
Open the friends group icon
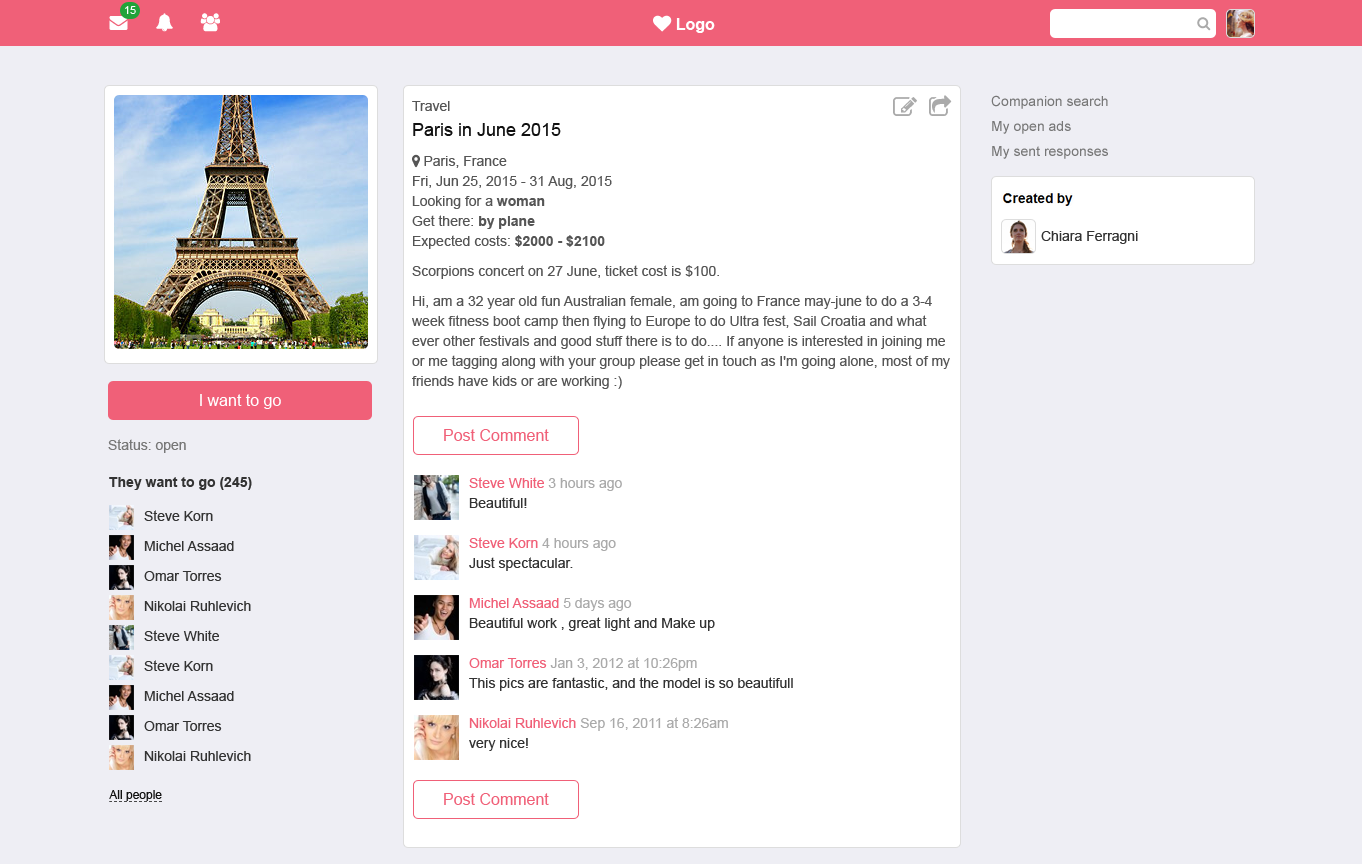tap(210, 22)
